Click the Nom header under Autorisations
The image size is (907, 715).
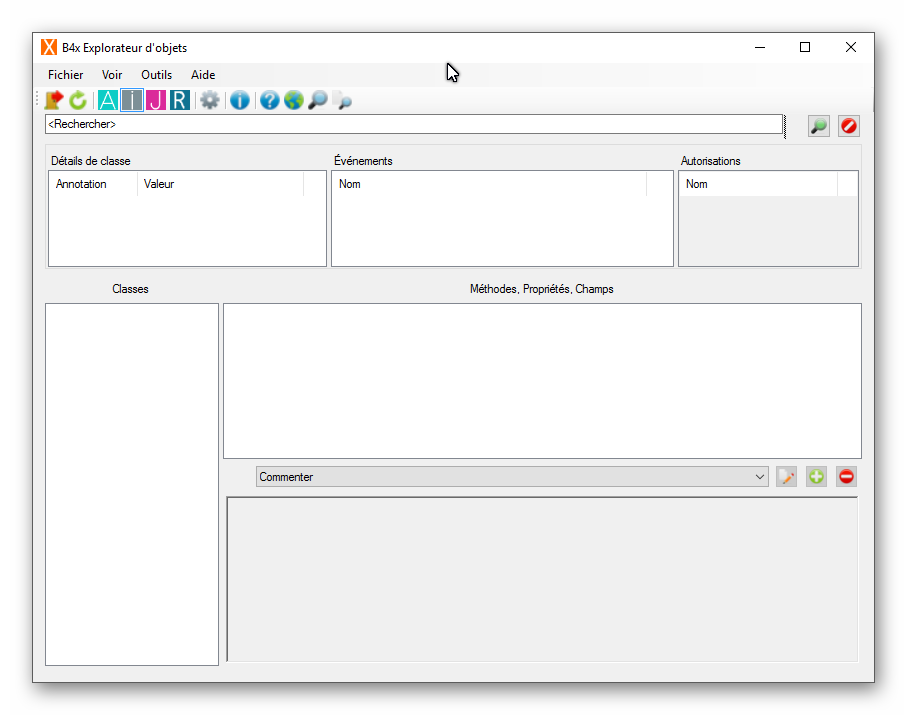pyautogui.click(x=758, y=184)
